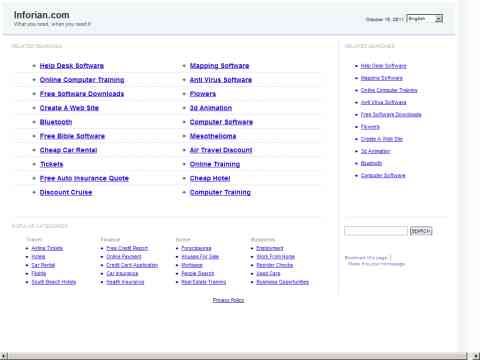This screenshot has width=480, height=360.
Task: Follow sidebar Computer Software link
Action: pyautogui.click(x=383, y=175)
